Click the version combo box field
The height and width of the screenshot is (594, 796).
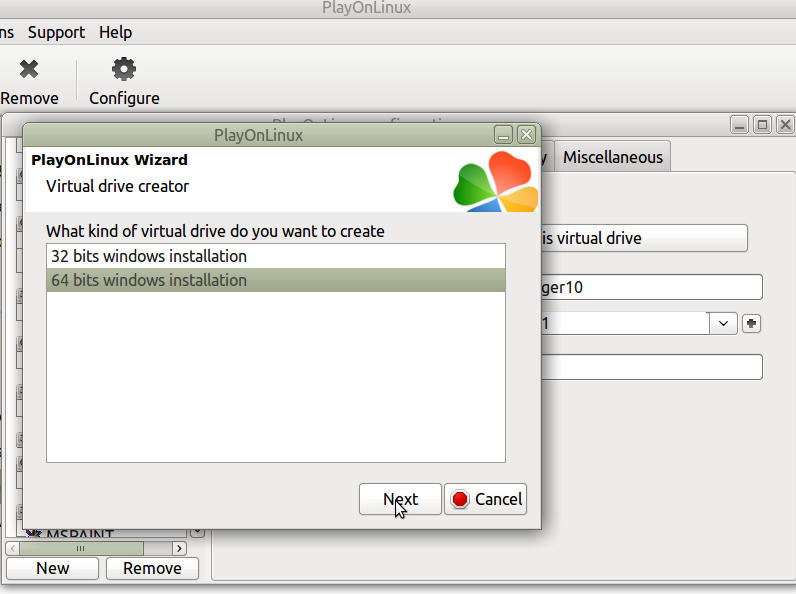[625, 323]
